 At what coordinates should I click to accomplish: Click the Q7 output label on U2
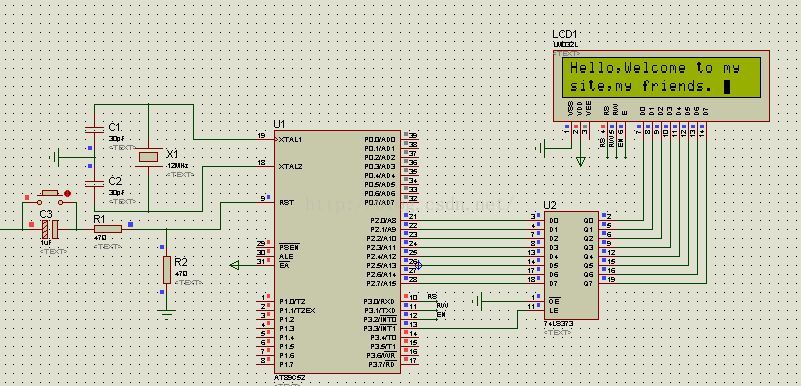tap(588, 283)
